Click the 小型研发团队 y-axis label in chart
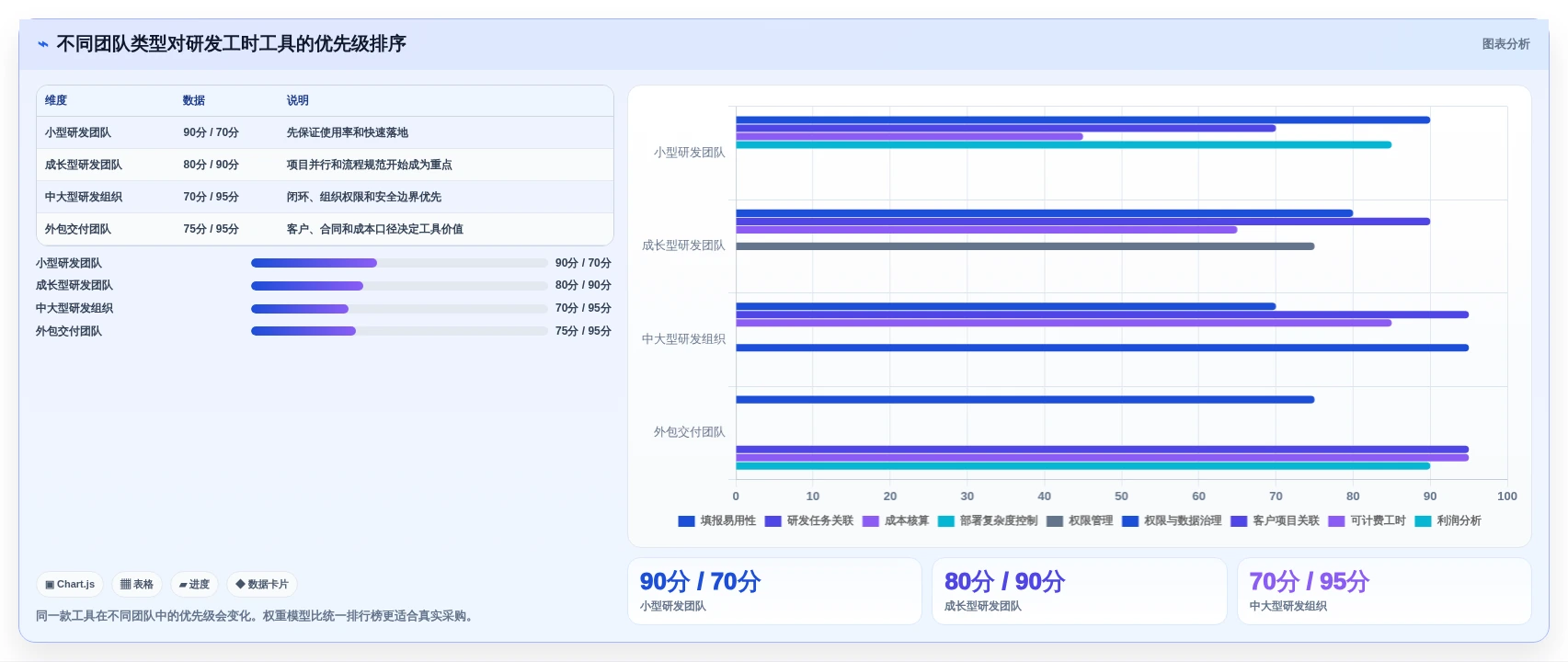This screenshot has width=1568, height=662. click(x=690, y=153)
